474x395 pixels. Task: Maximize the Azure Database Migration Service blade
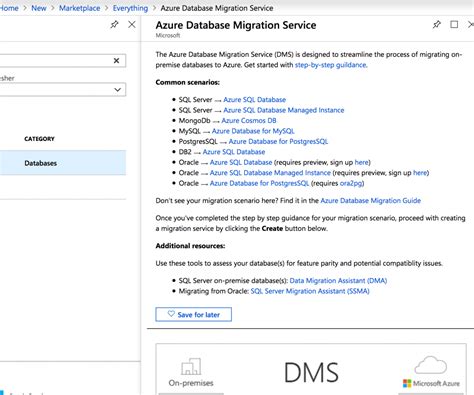pos(454,24)
